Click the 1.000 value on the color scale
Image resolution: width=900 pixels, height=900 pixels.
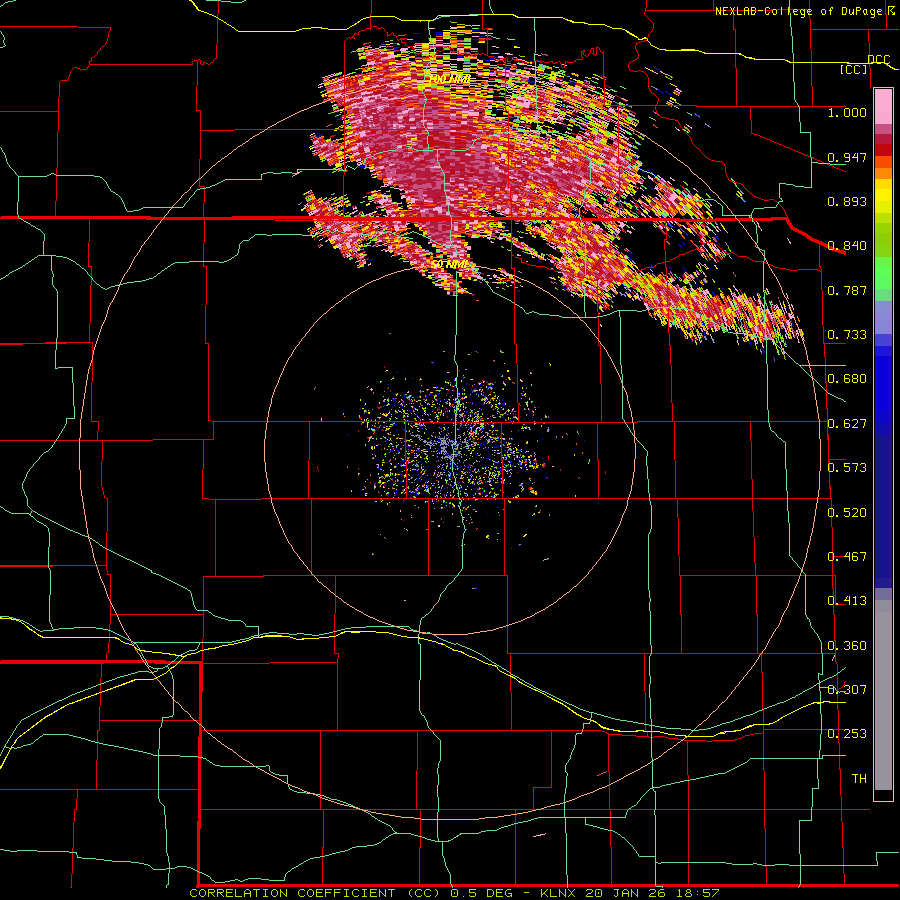[847, 112]
